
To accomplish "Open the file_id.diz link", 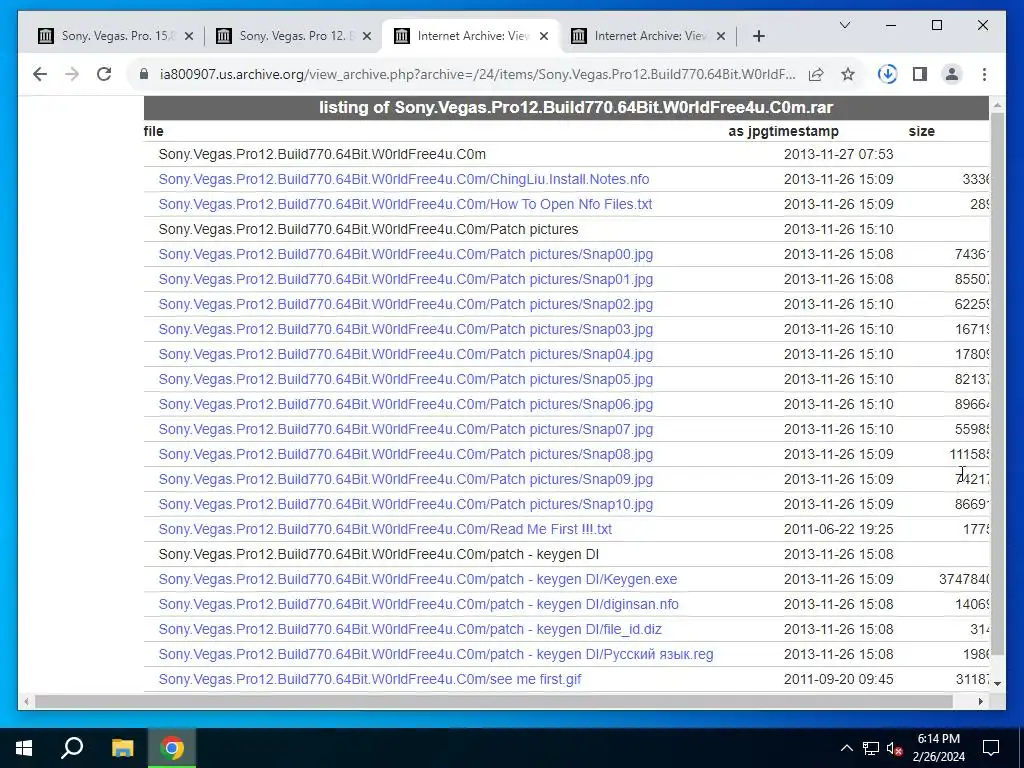I will (410, 630).
